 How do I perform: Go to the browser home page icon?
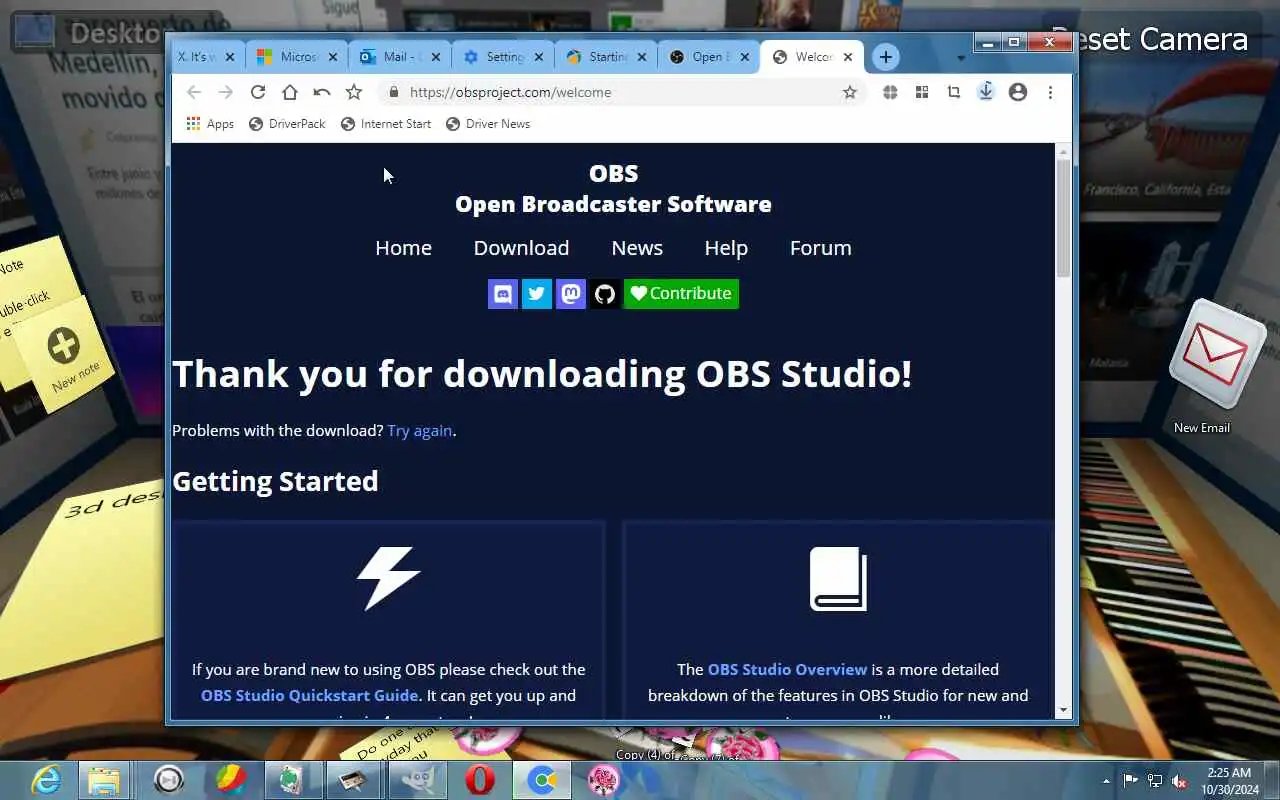(290, 92)
